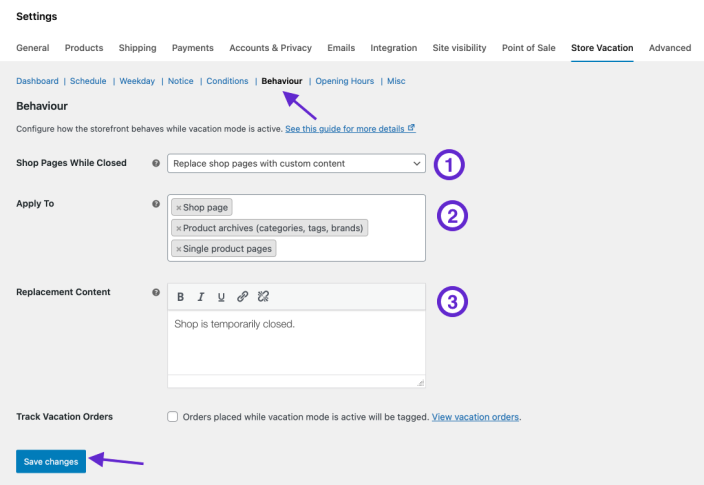704x485 pixels.
Task: Open the Misc subsection
Action: 396,81
